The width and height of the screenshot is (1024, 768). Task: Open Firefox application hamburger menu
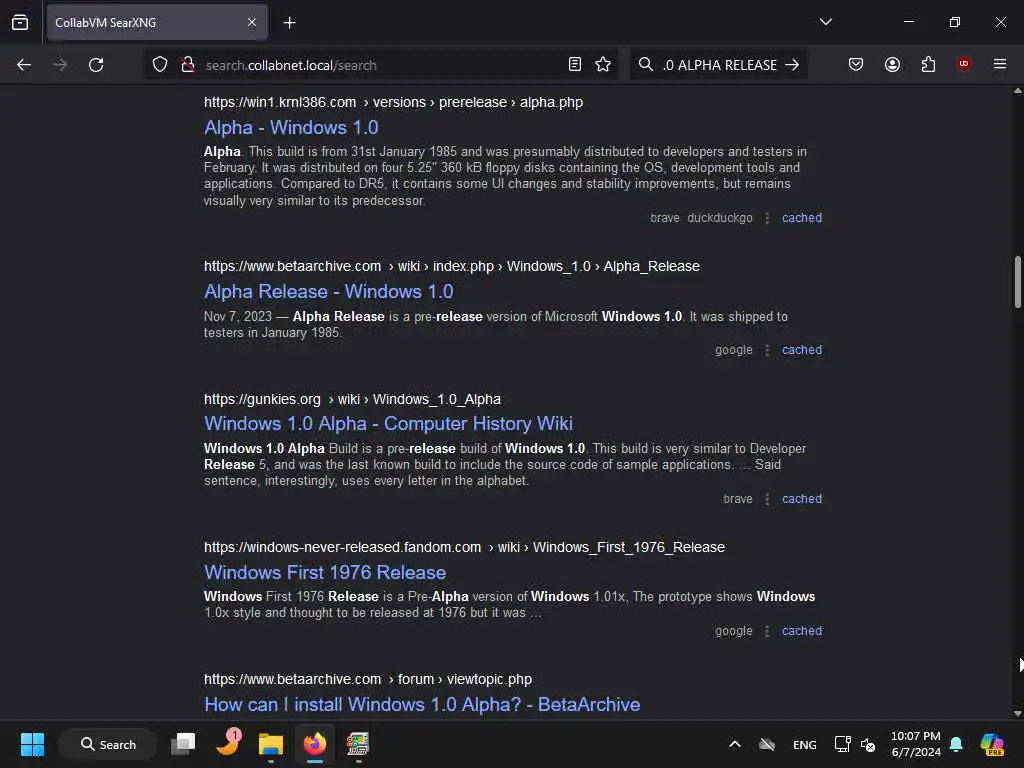[1000, 64]
